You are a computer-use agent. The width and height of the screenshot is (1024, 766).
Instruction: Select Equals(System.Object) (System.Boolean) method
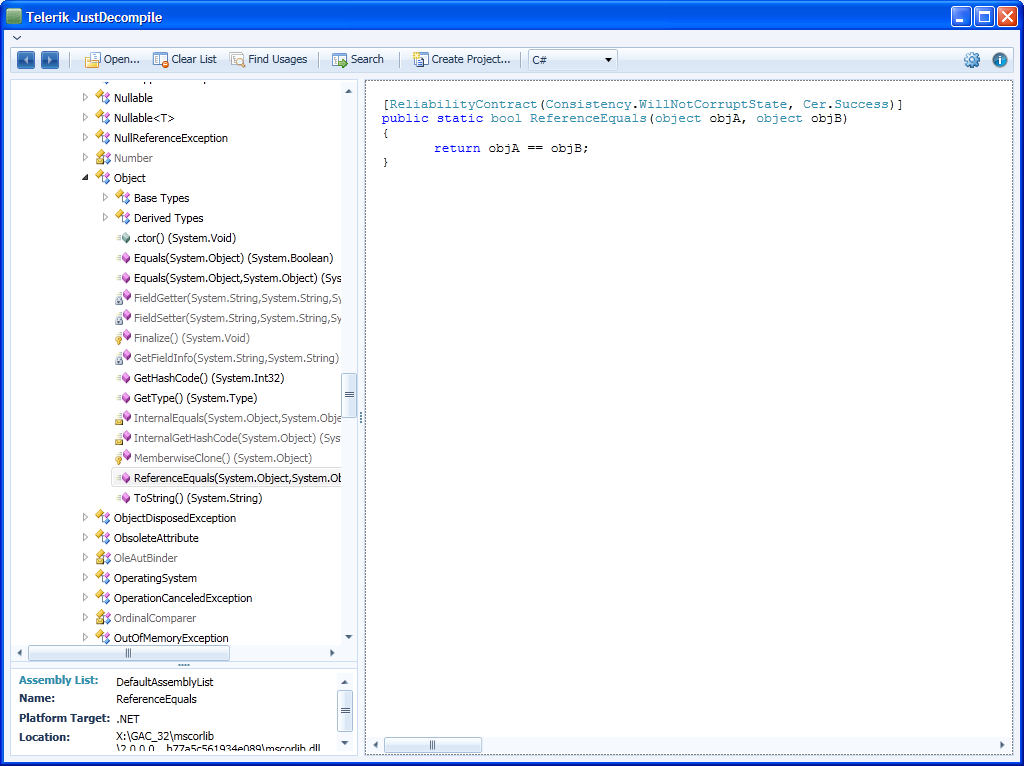[233, 258]
